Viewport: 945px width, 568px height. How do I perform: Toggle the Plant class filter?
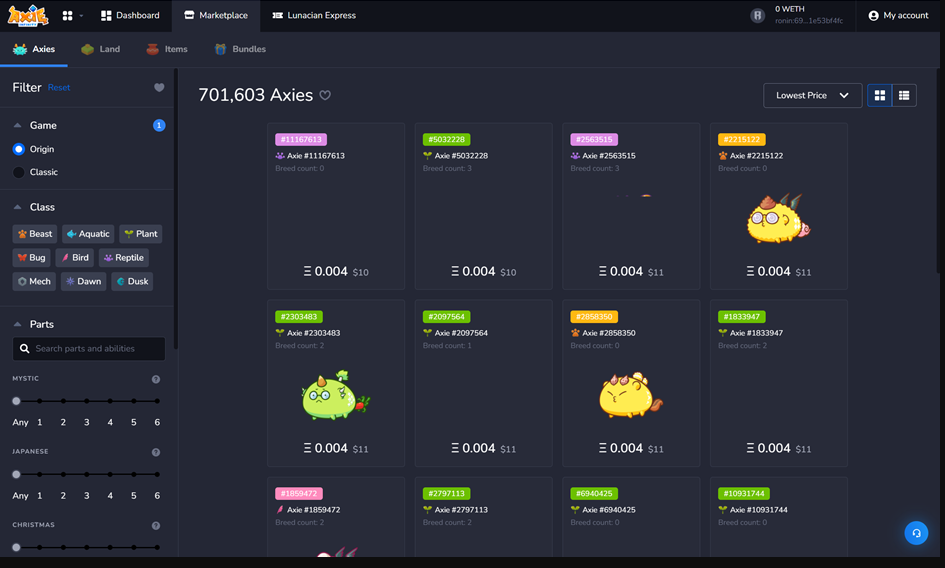(x=140, y=234)
